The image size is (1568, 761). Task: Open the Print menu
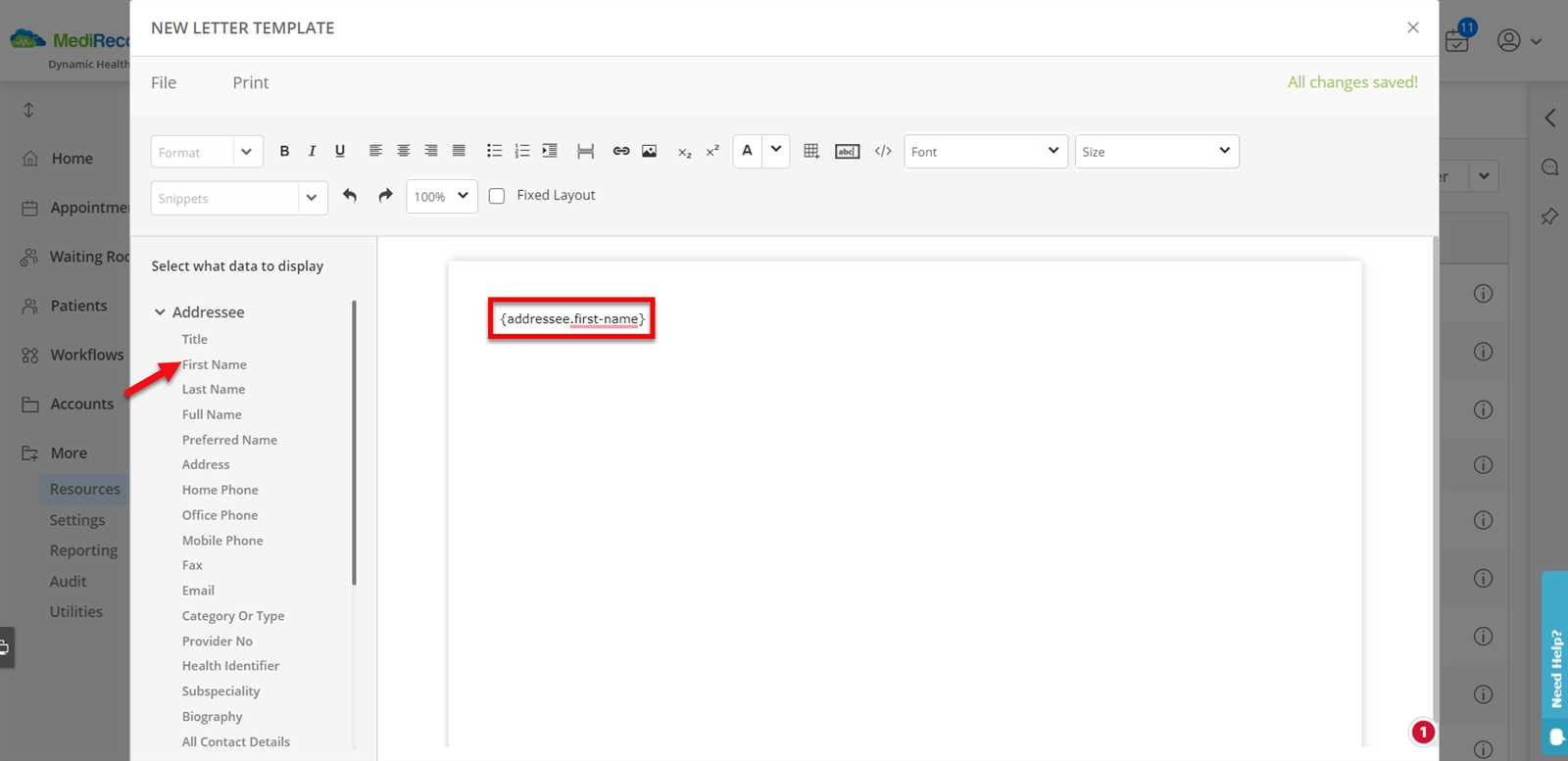(251, 82)
